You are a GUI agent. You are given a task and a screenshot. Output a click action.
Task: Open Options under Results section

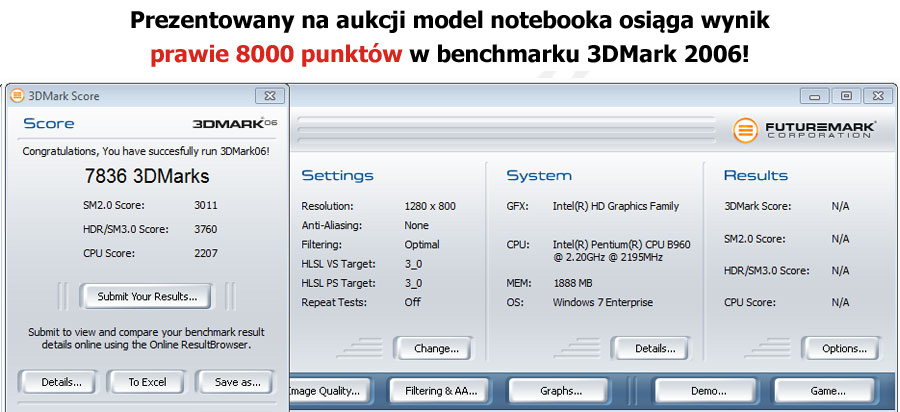click(844, 349)
